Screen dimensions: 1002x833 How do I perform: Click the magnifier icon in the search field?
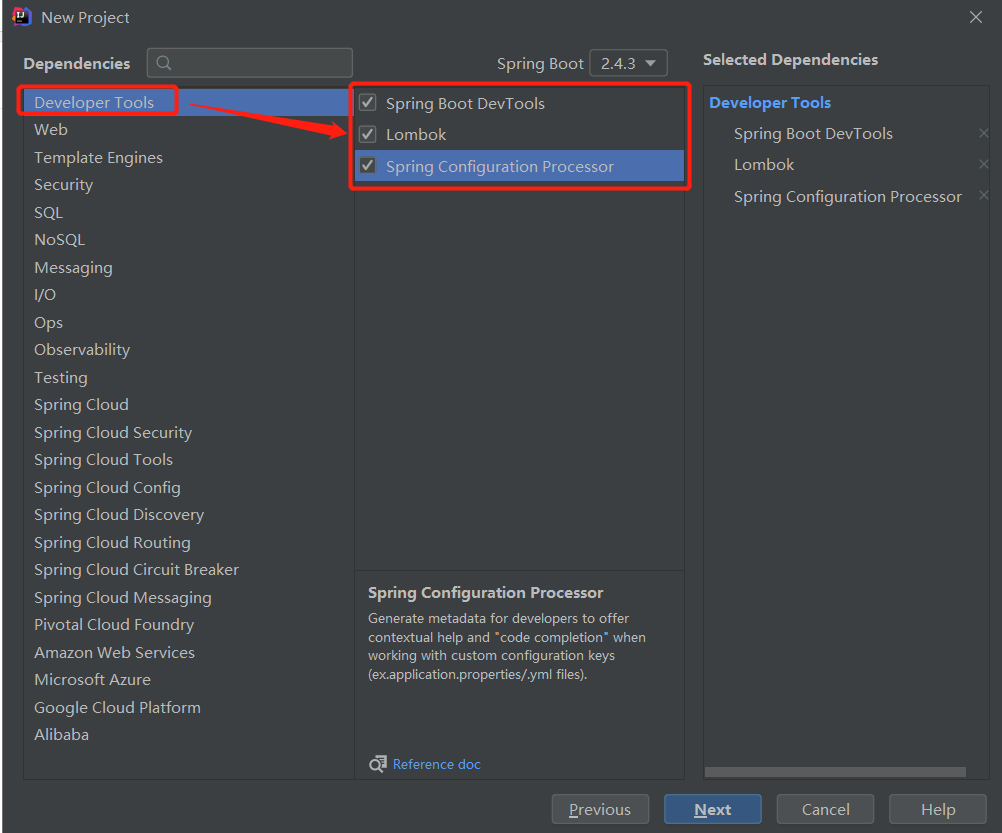[x=162, y=62]
